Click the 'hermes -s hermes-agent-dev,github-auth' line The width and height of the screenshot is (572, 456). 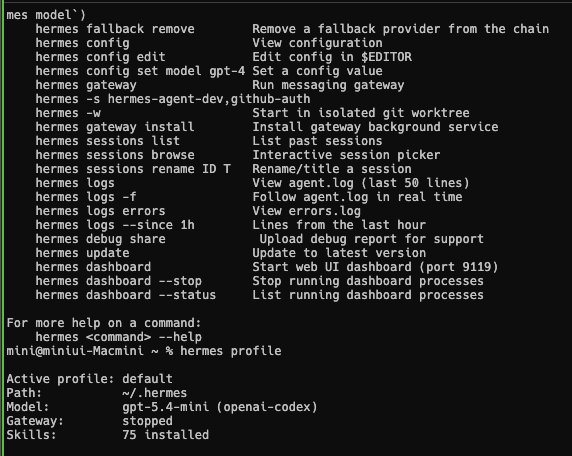[x=173, y=99]
